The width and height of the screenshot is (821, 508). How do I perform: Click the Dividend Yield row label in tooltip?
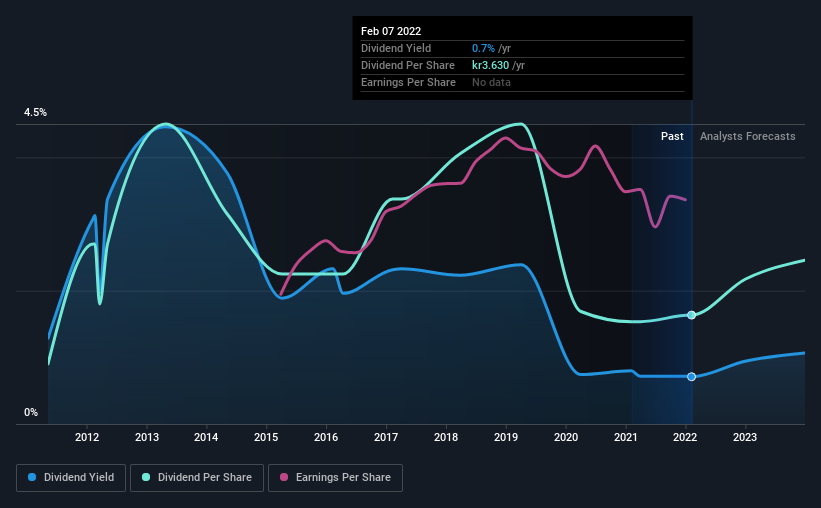tap(396, 48)
